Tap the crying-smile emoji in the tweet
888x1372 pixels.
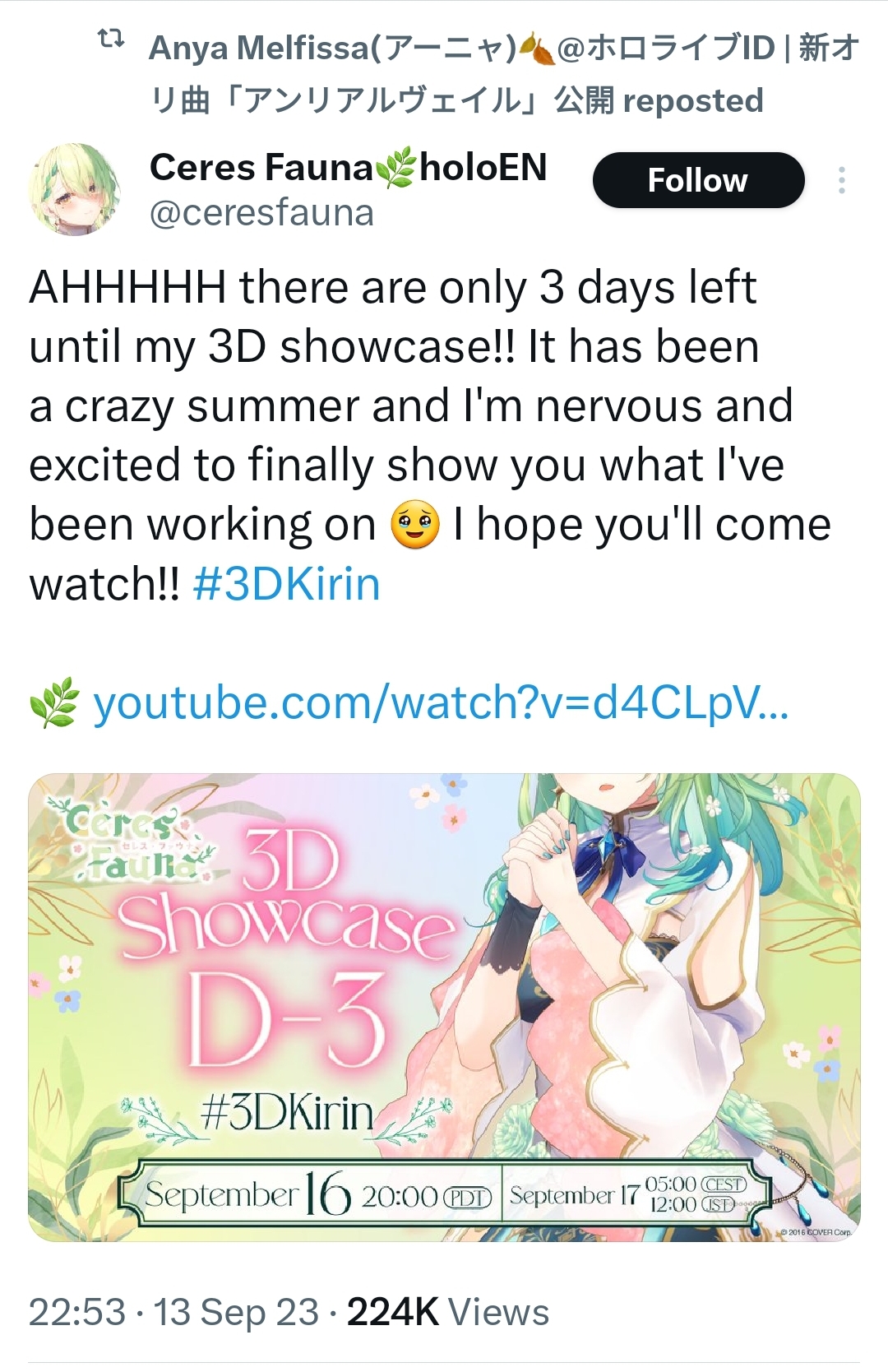(415, 526)
